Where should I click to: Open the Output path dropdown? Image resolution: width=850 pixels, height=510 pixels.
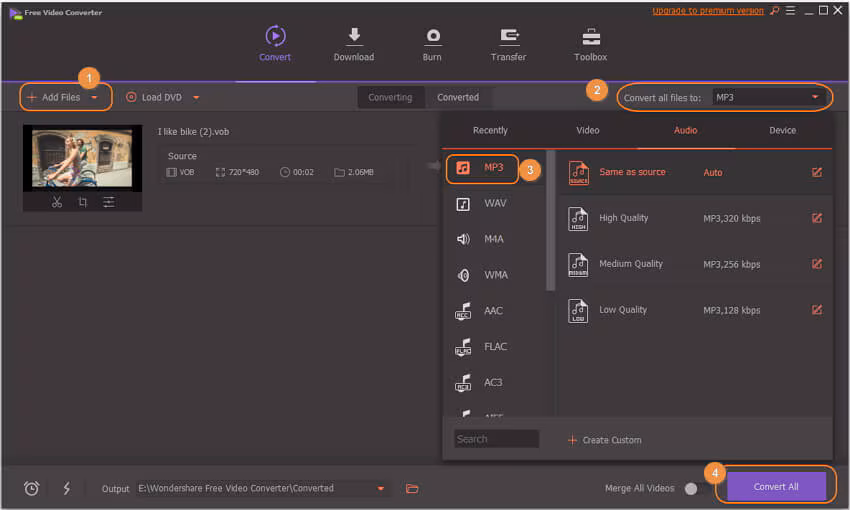(381, 488)
